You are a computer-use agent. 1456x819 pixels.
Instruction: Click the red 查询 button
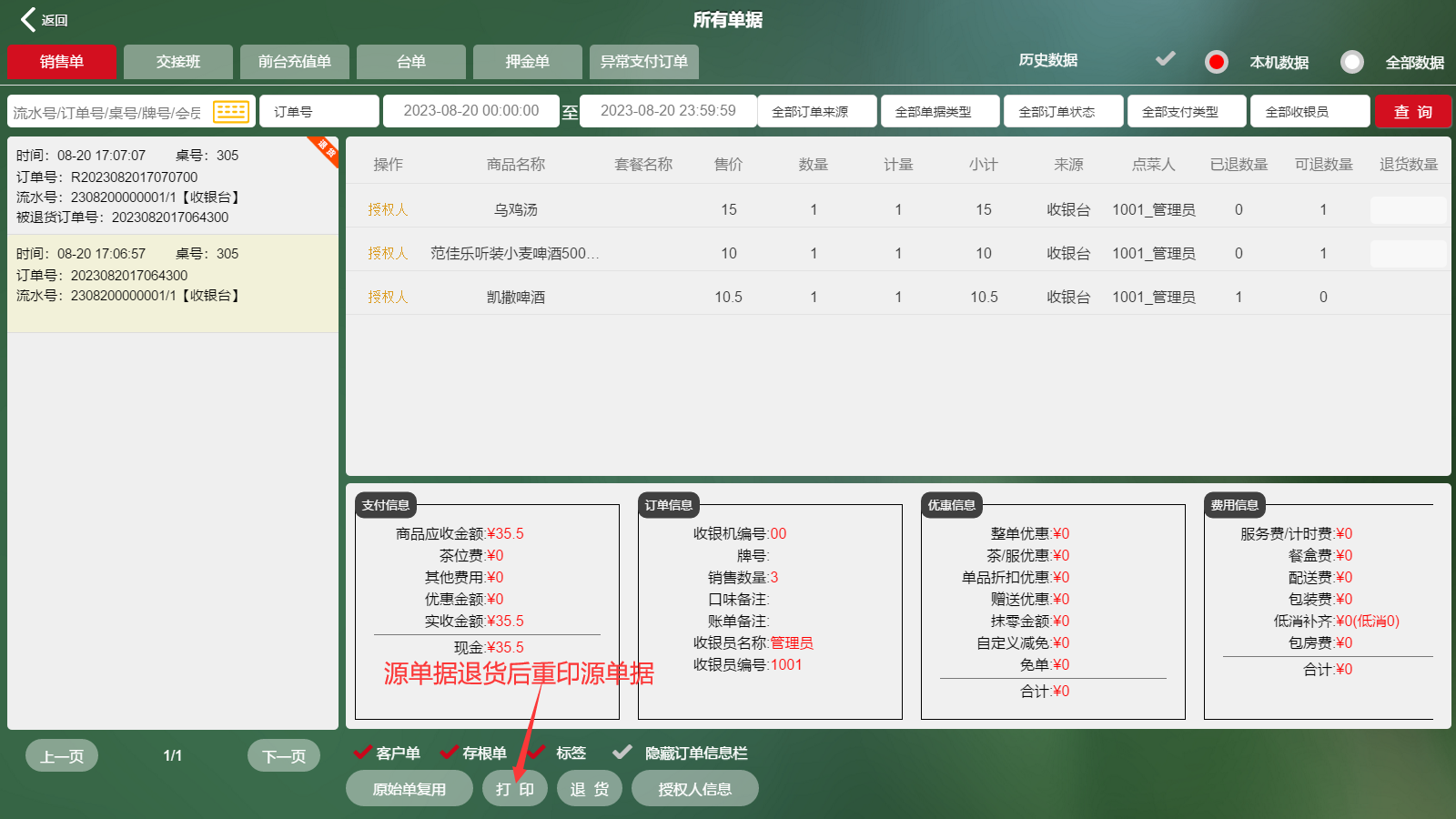(1412, 112)
